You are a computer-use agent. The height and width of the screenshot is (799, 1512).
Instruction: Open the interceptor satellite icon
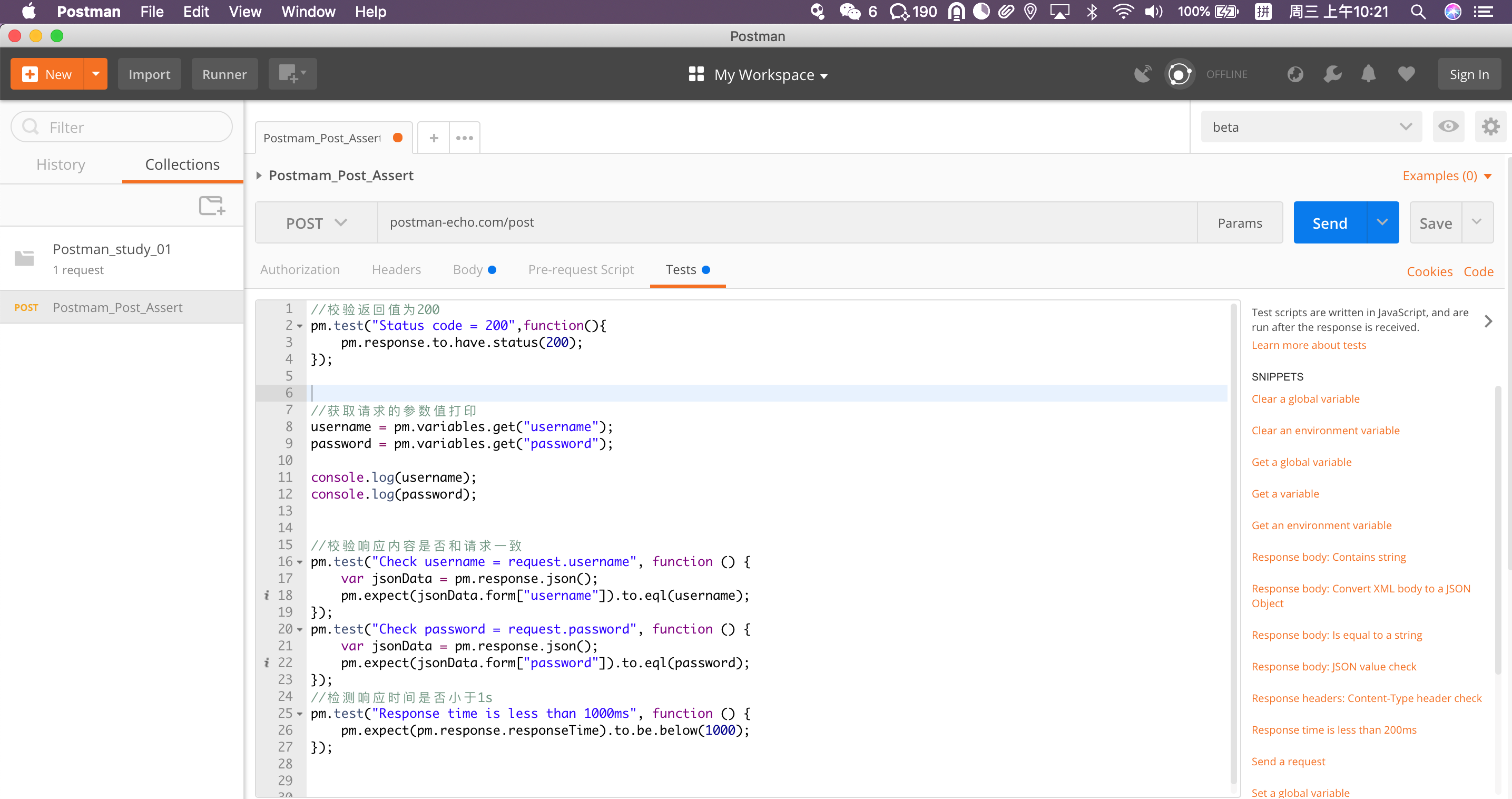pos(1142,74)
